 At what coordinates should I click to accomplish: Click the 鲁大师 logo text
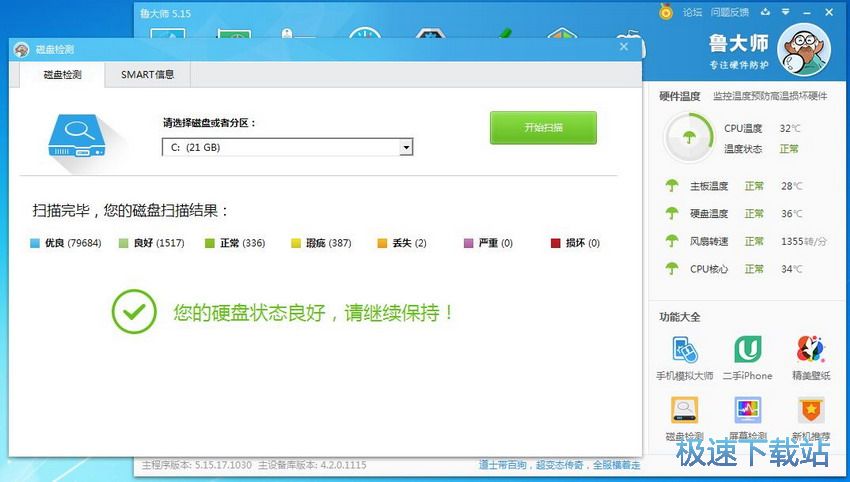738,43
